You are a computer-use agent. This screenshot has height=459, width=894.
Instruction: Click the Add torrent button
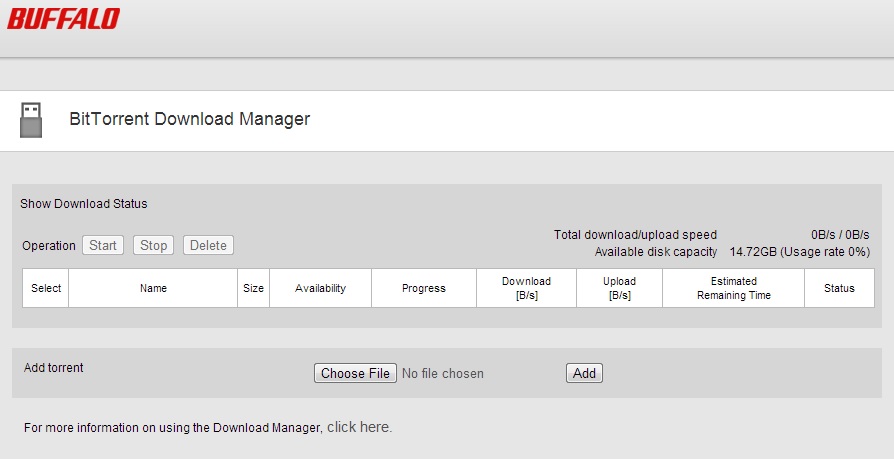pos(584,373)
